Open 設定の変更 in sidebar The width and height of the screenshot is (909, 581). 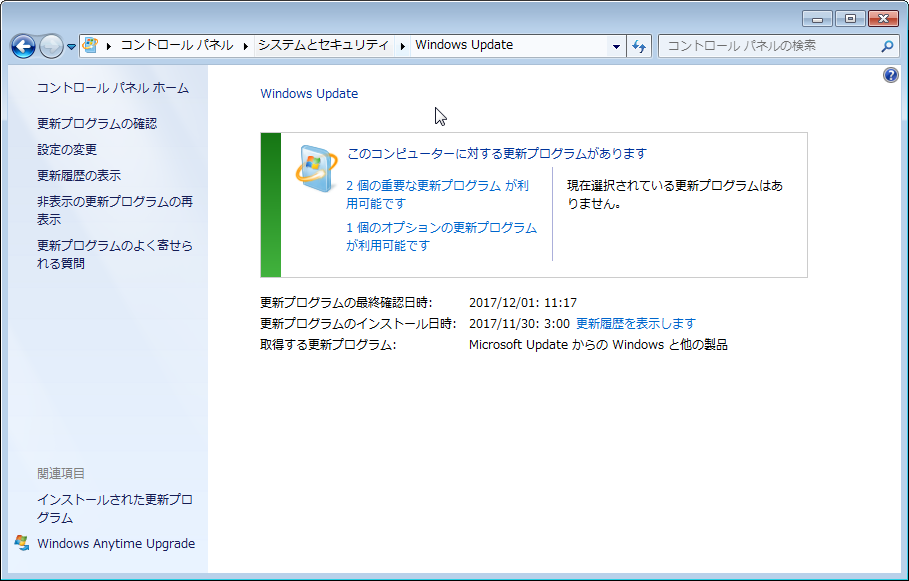(67, 150)
